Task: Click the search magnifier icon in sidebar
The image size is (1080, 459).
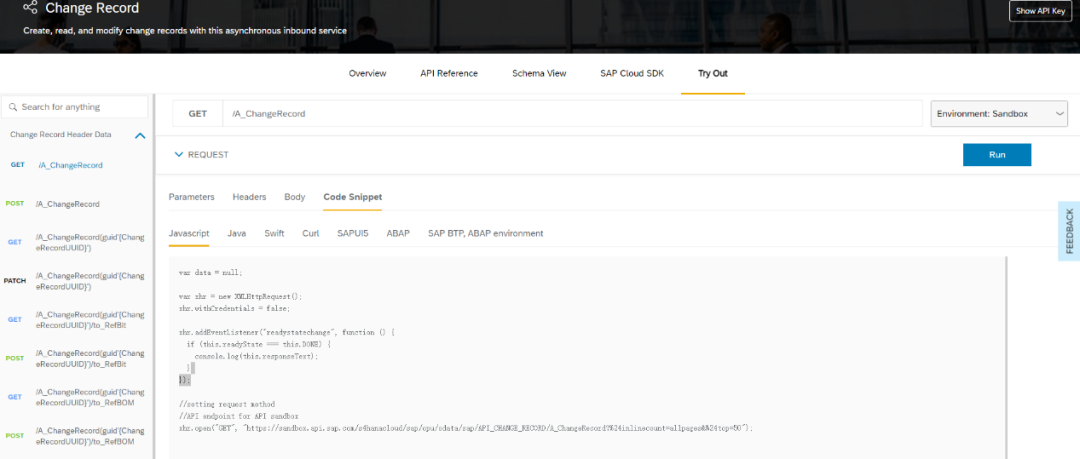Action: (x=13, y=108)
